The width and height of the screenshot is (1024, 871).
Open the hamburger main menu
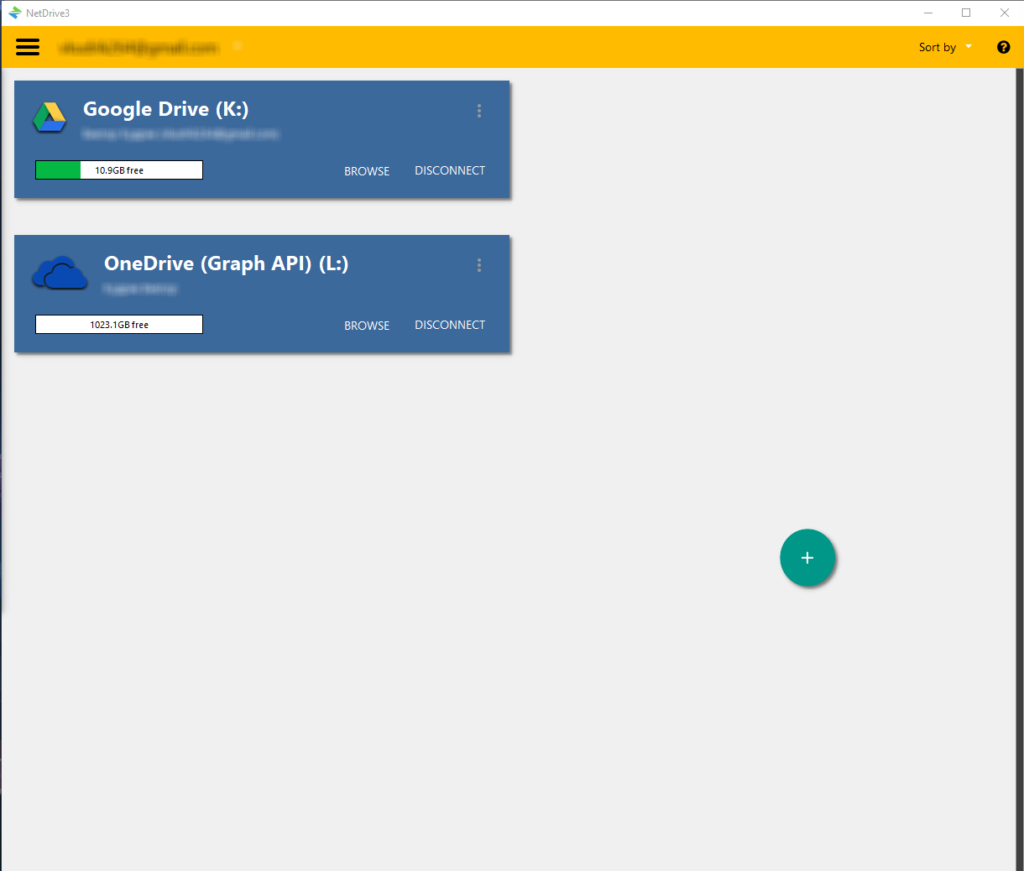[28, 47]
